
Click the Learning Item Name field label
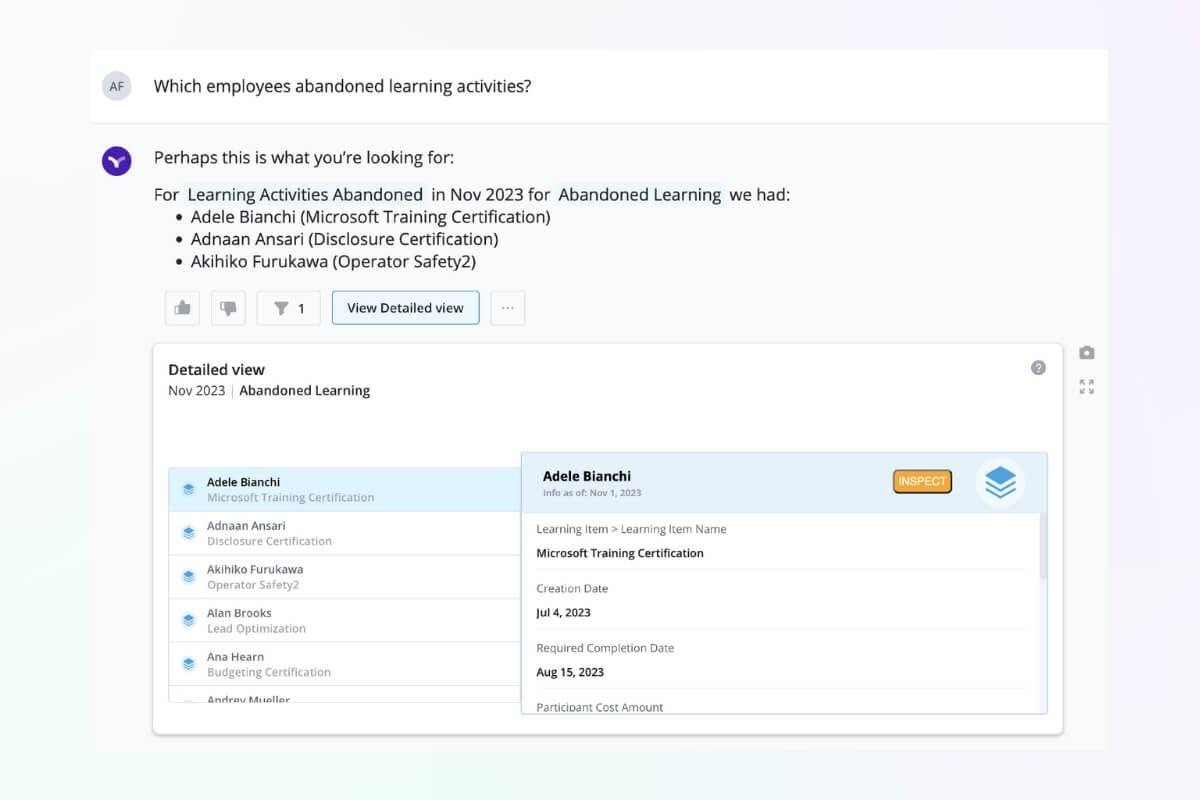pos(631,529)
